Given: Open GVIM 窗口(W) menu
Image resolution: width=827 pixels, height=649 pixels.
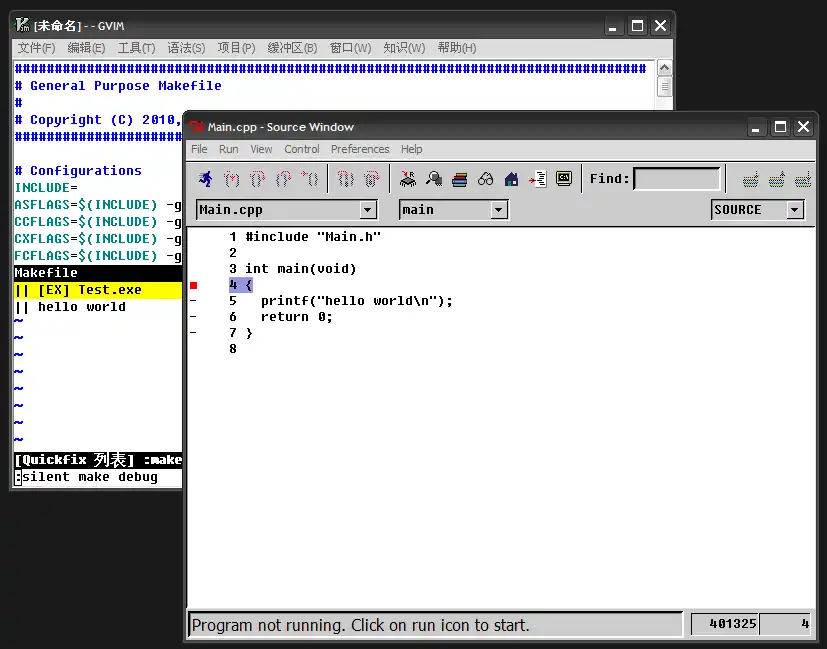Looking at the screenshot, I should (350, 48).
